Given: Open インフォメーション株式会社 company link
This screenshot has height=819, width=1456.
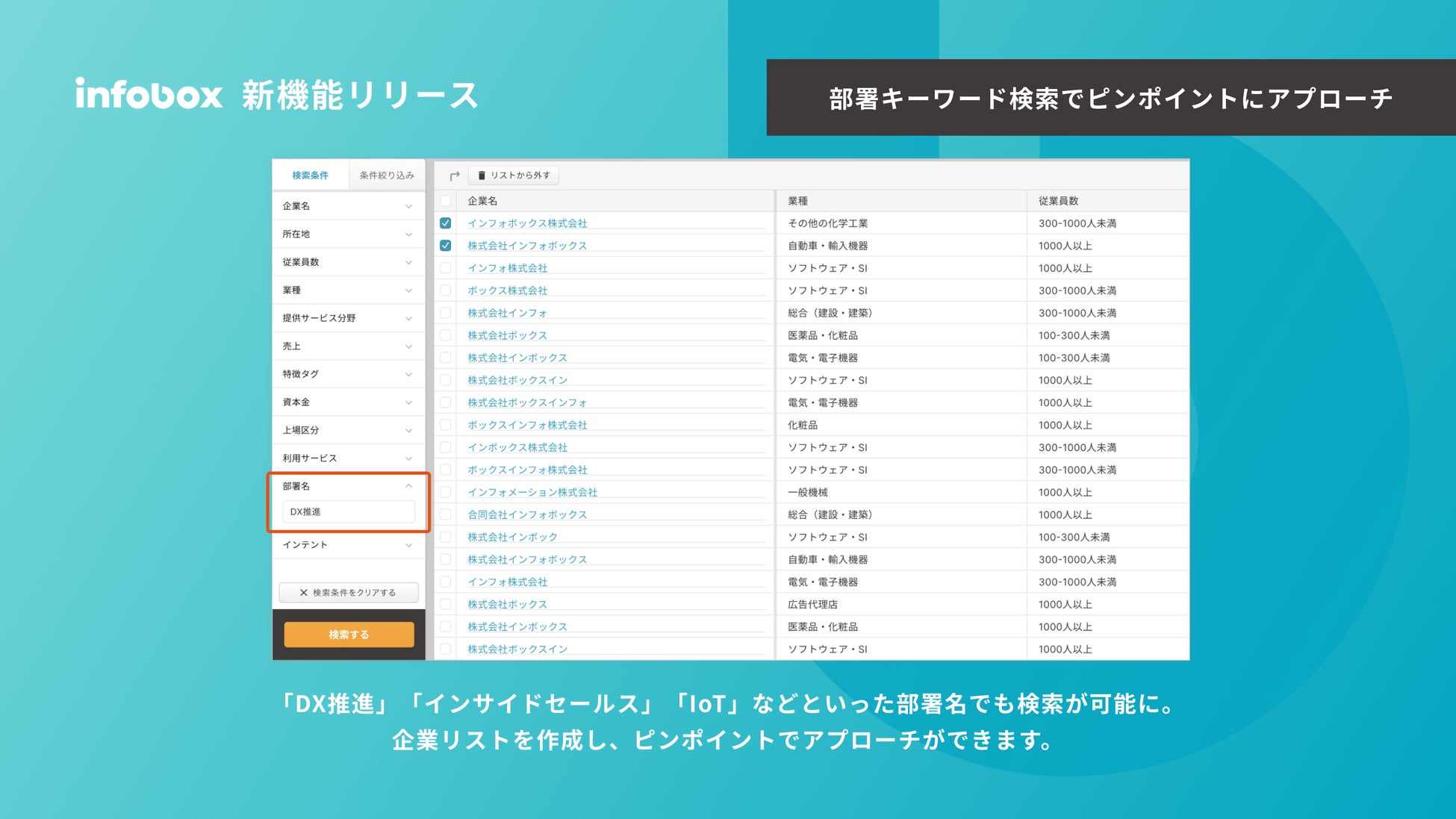Looking at the screenshot, I should (x=532, y=493).
